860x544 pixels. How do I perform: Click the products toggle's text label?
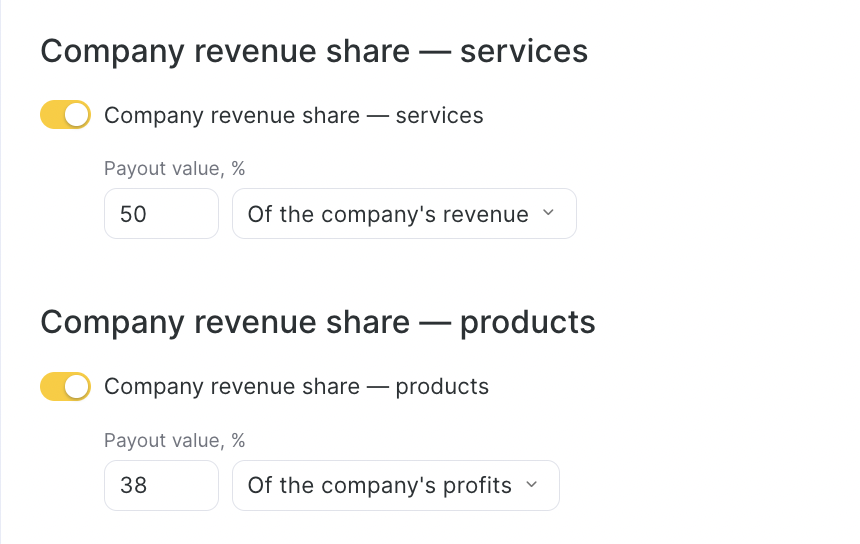[x=296, y=386]
